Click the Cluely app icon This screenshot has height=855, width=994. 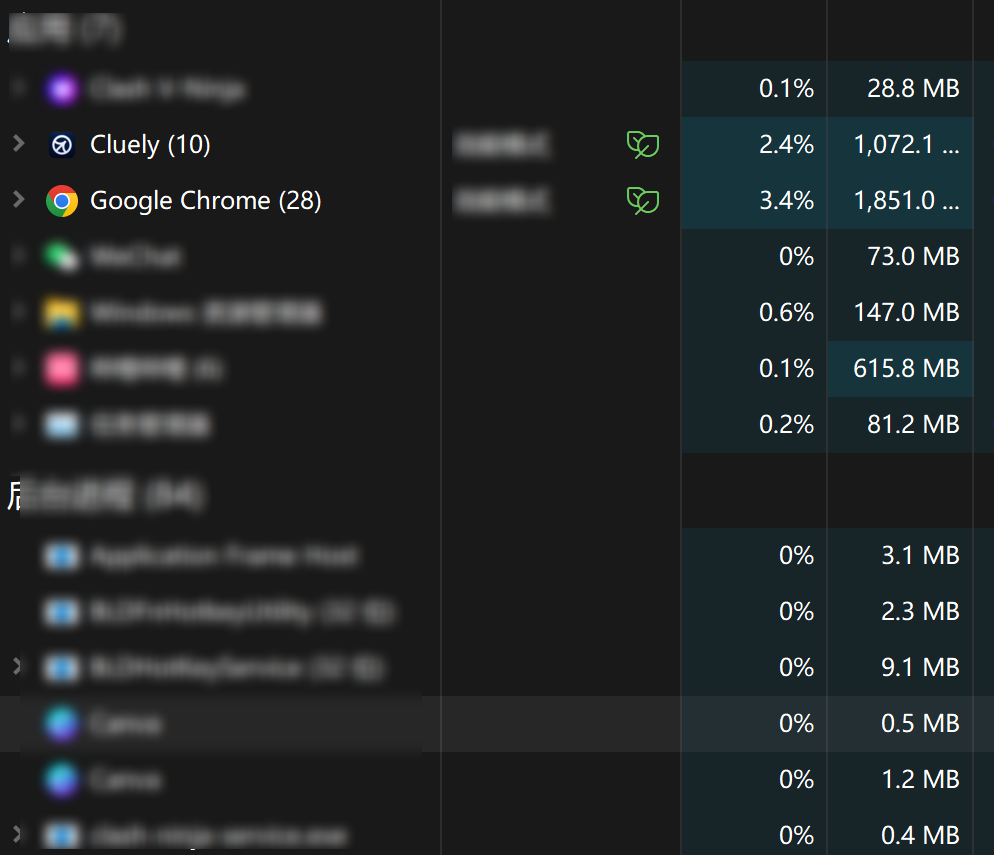(x=62, y=145)
